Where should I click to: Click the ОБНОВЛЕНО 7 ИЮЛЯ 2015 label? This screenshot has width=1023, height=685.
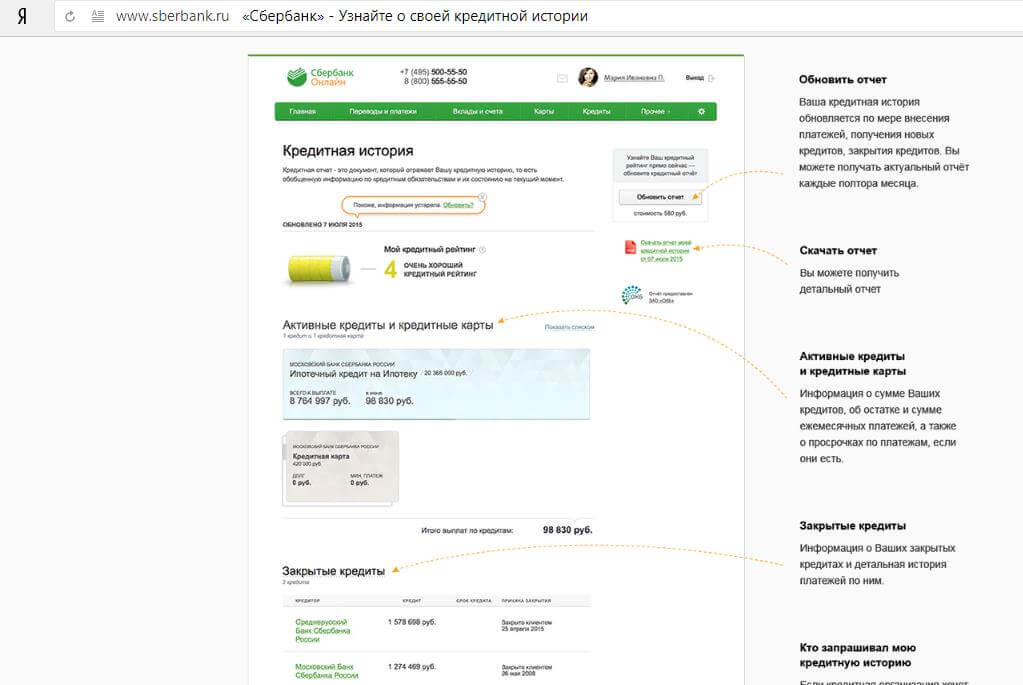click(x=322, y=225)
